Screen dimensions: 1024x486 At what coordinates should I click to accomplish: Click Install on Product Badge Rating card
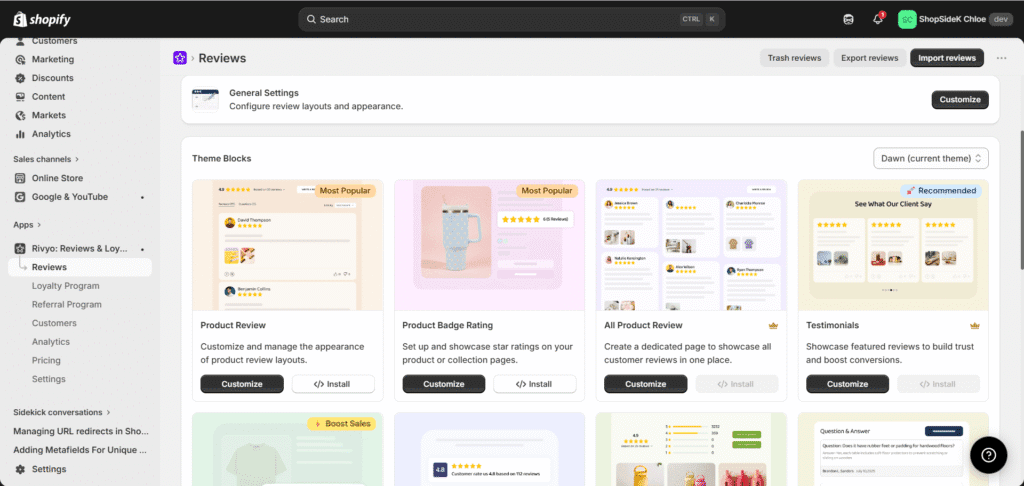click(535, 384)
